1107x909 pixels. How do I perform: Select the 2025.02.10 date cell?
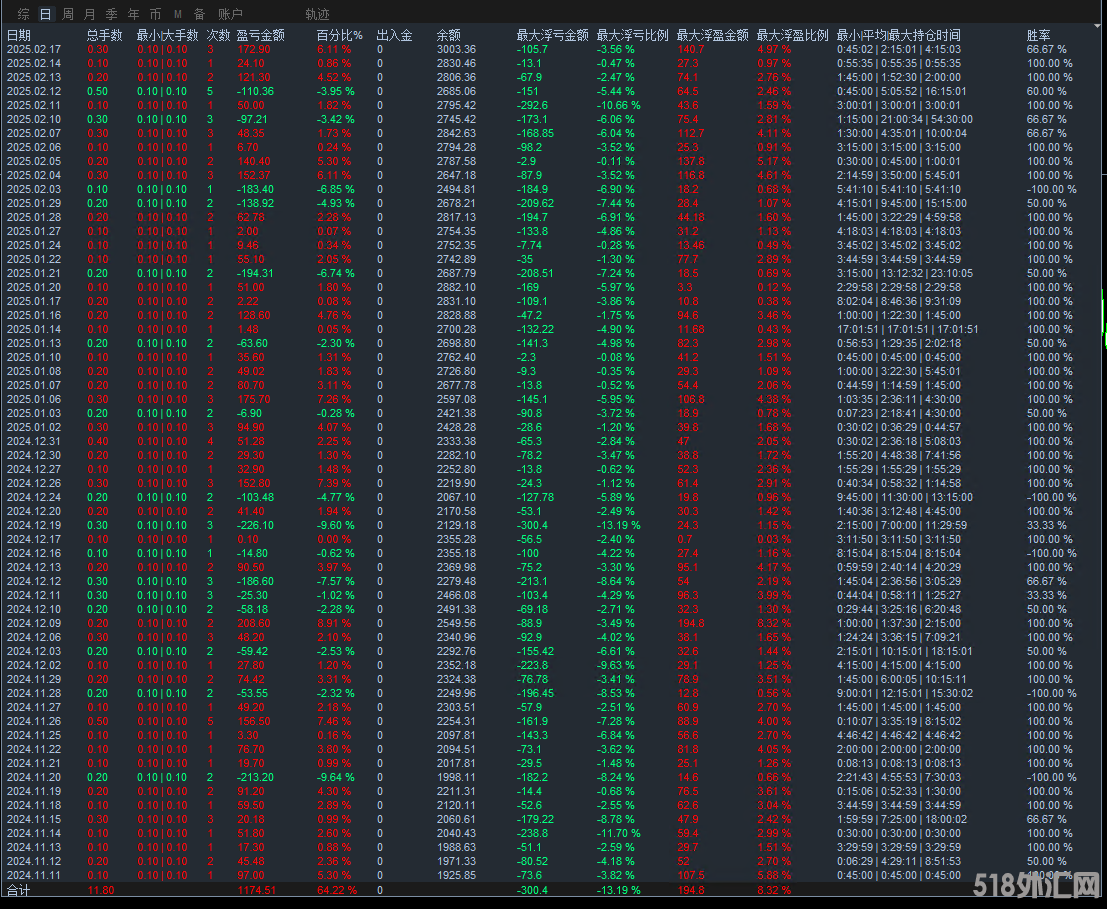(34, 119)
